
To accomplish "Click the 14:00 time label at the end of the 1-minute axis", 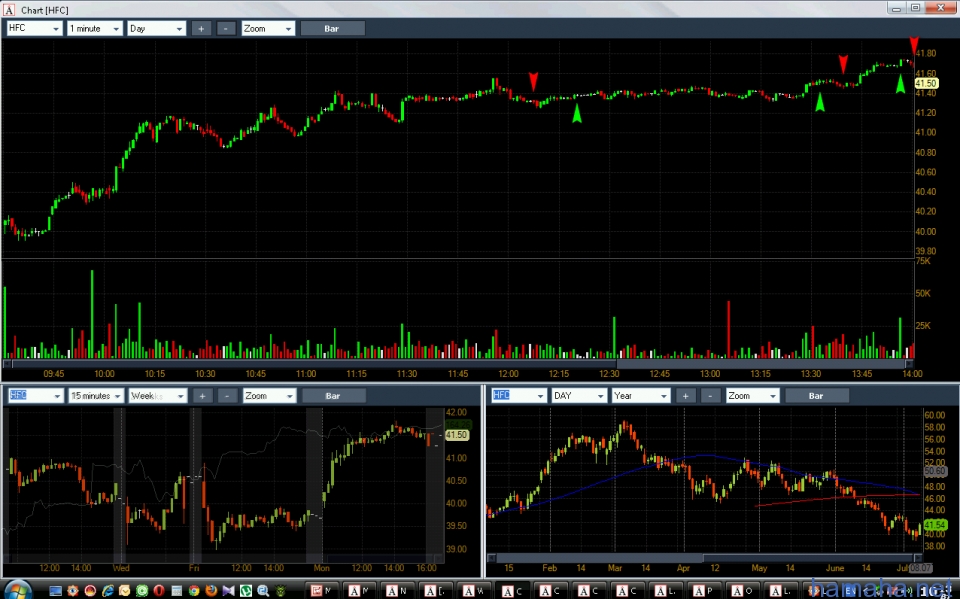I will (x=912, y=374).
